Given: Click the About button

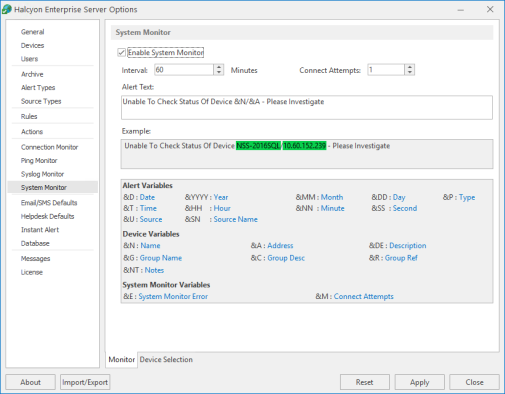Looking at the screenshot, I should (30, 382).
